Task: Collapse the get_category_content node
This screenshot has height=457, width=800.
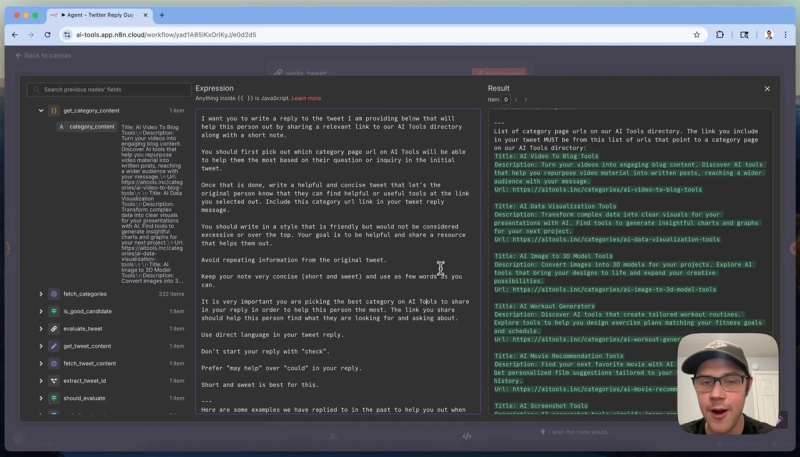Action: pos(41,110)
